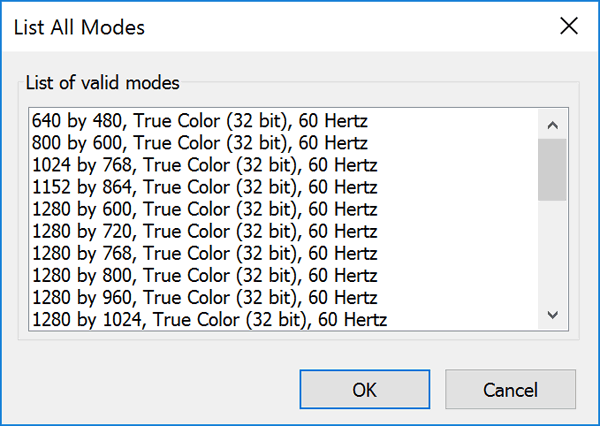Choose the 1280 by 1024 mode
Image resolution: width=600 pixels, height=426 pixels.
(x=208, y=319)
